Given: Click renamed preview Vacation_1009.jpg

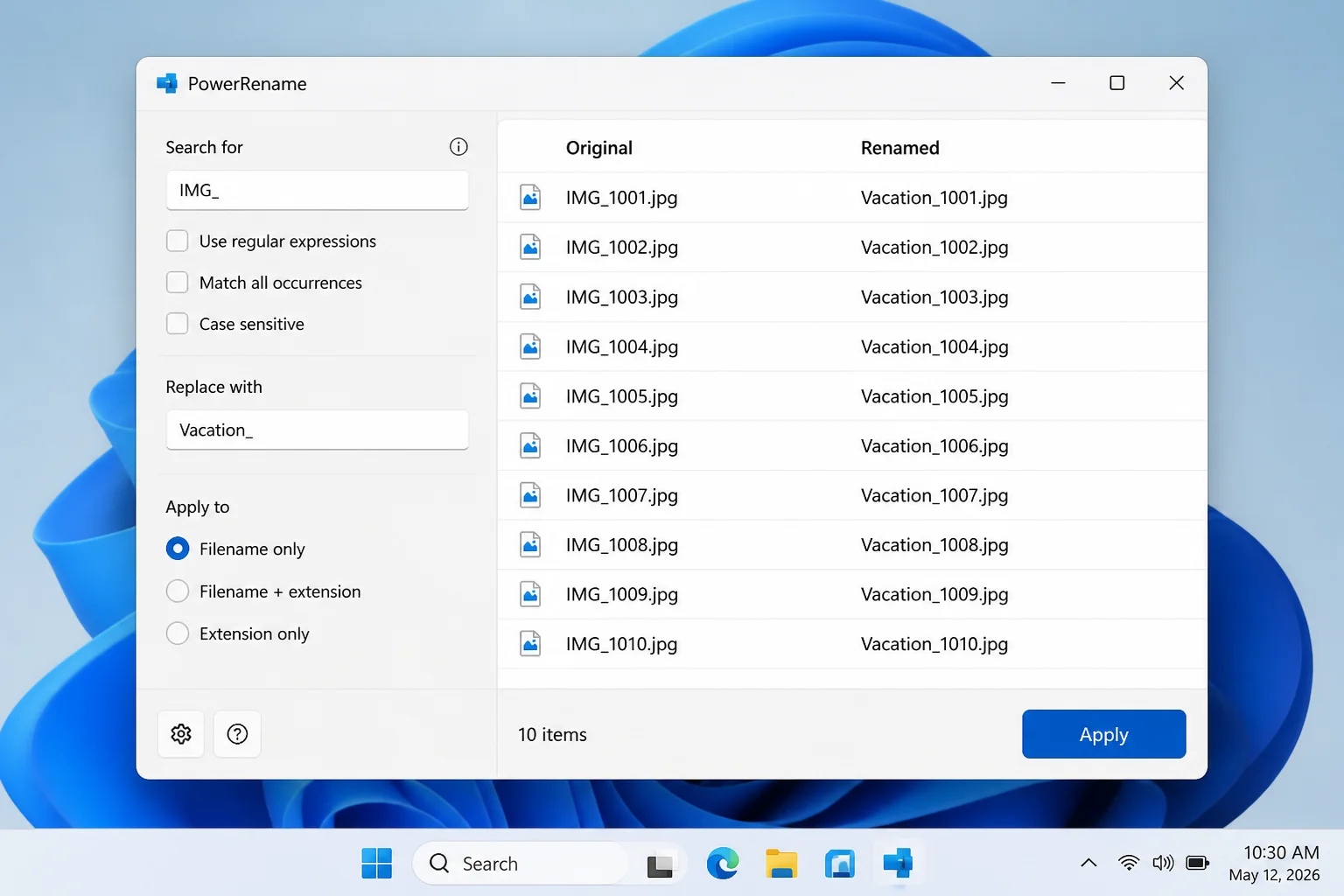Looking at the screenshot, I should (934, 594).
